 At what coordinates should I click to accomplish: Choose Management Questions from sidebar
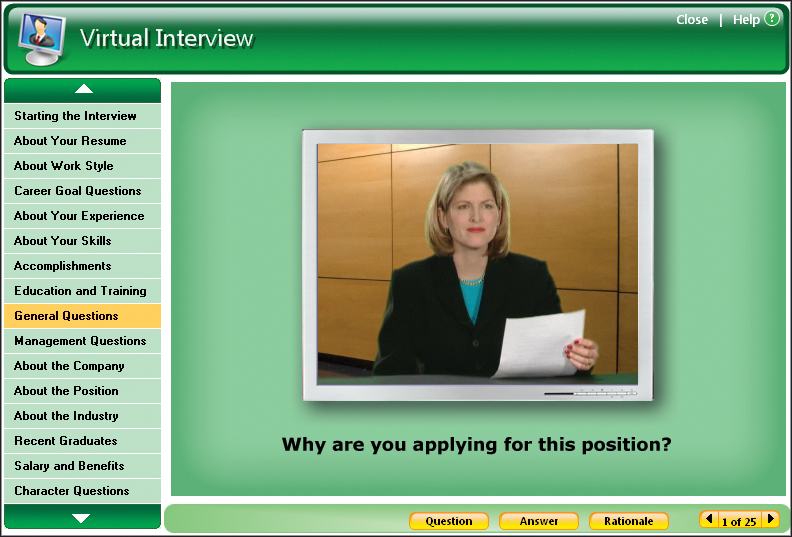click(x=82, y=341)
